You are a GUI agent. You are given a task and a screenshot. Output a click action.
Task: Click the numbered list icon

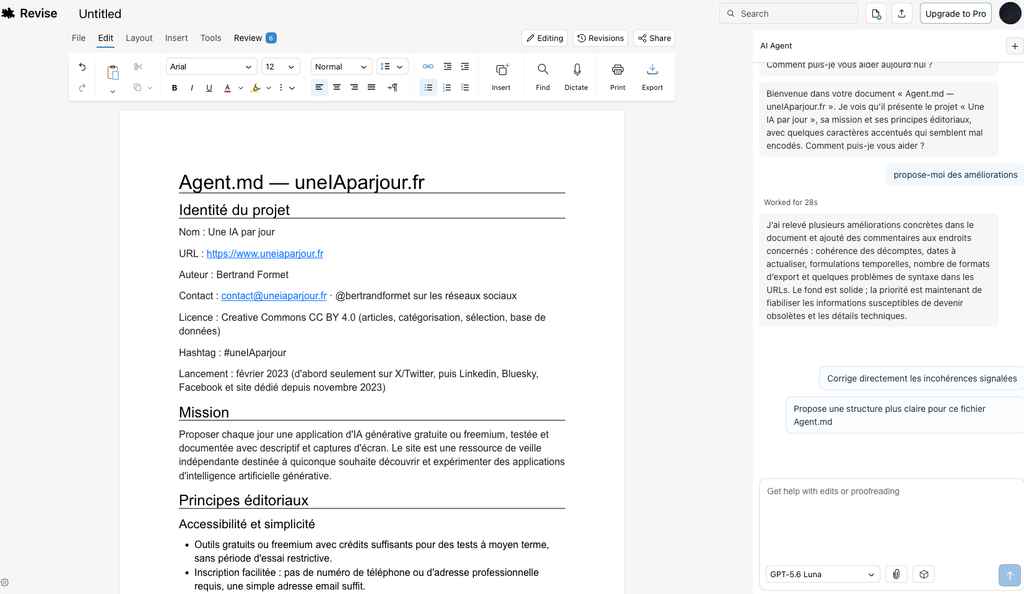(447, 87)
